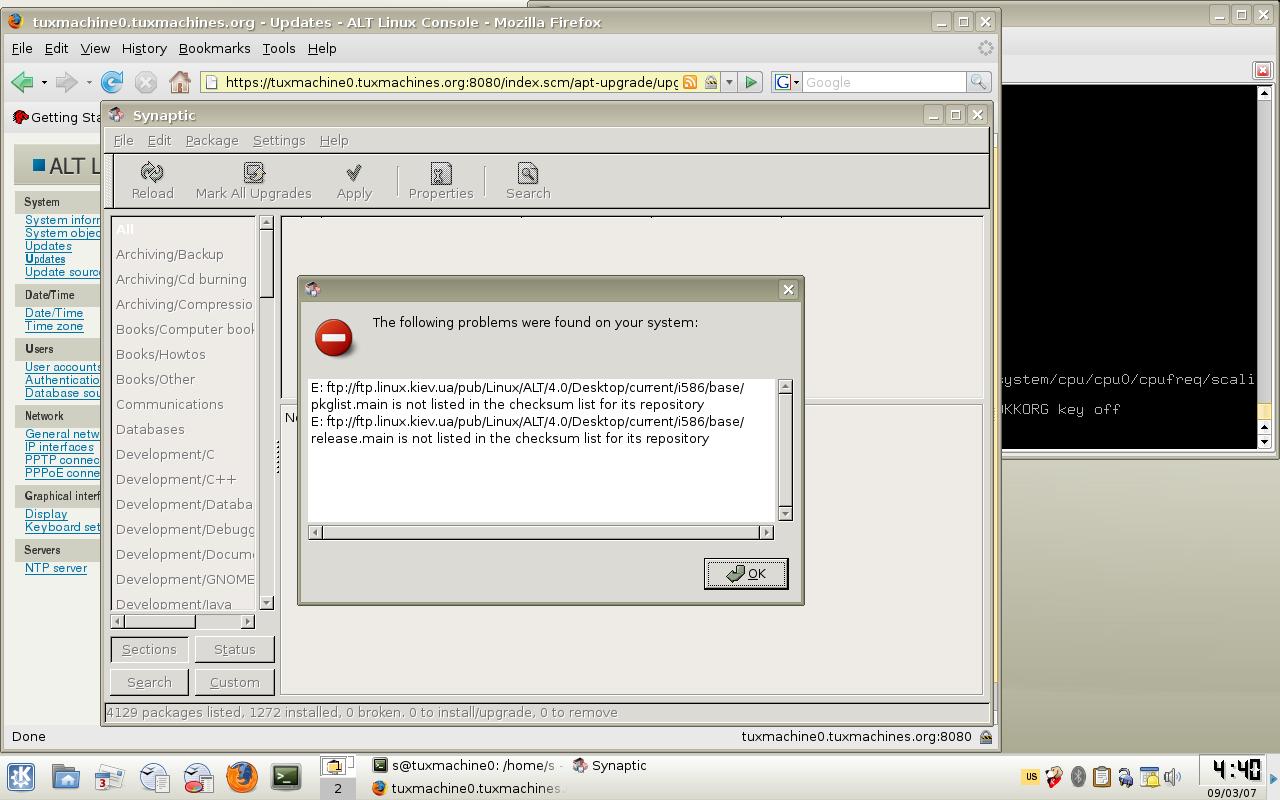Select Archiving/Cd burning section
This screenshot has height=800, width=1280.
(x=181, y=279)
